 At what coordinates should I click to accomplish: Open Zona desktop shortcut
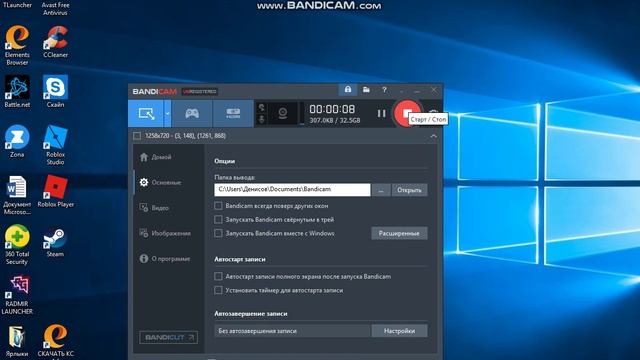17,141
